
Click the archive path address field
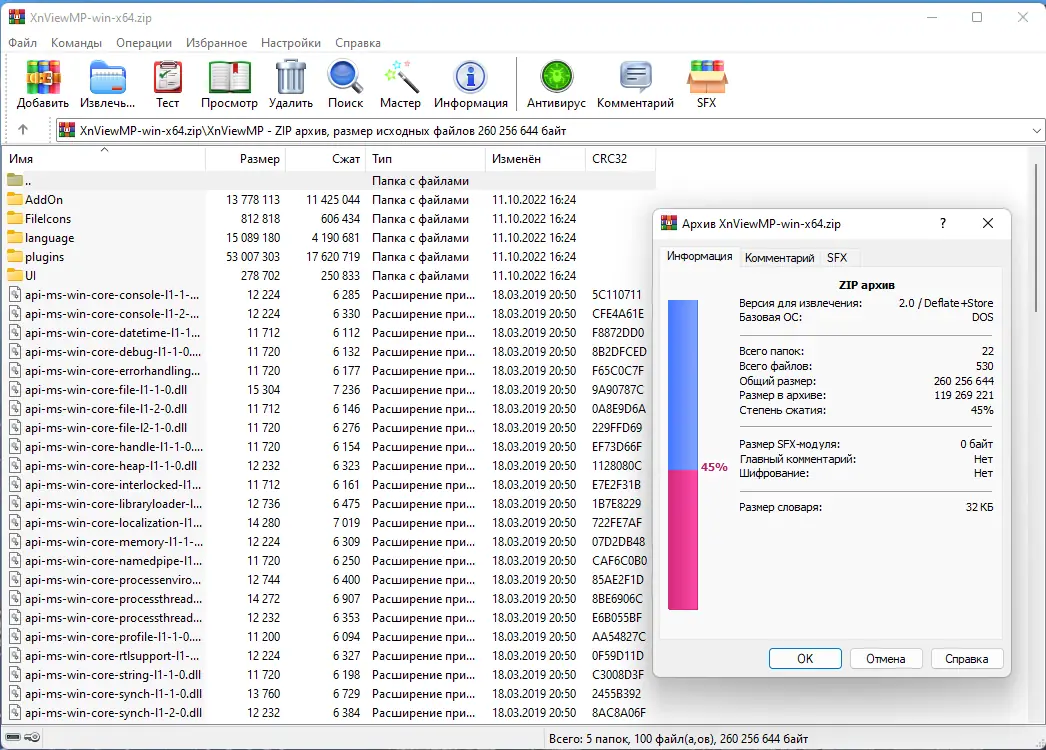pyautogui.click(x=550, y=131)
